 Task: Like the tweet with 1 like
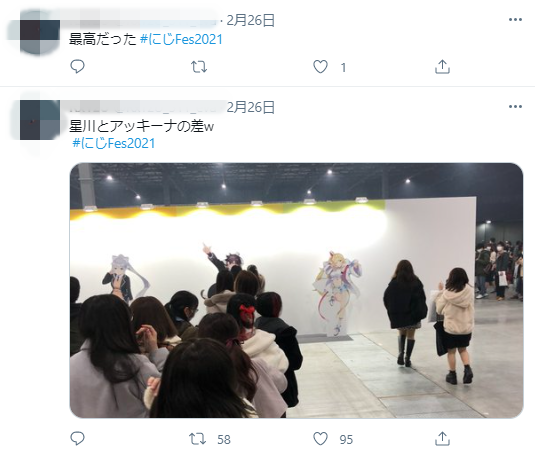(320, 67)
